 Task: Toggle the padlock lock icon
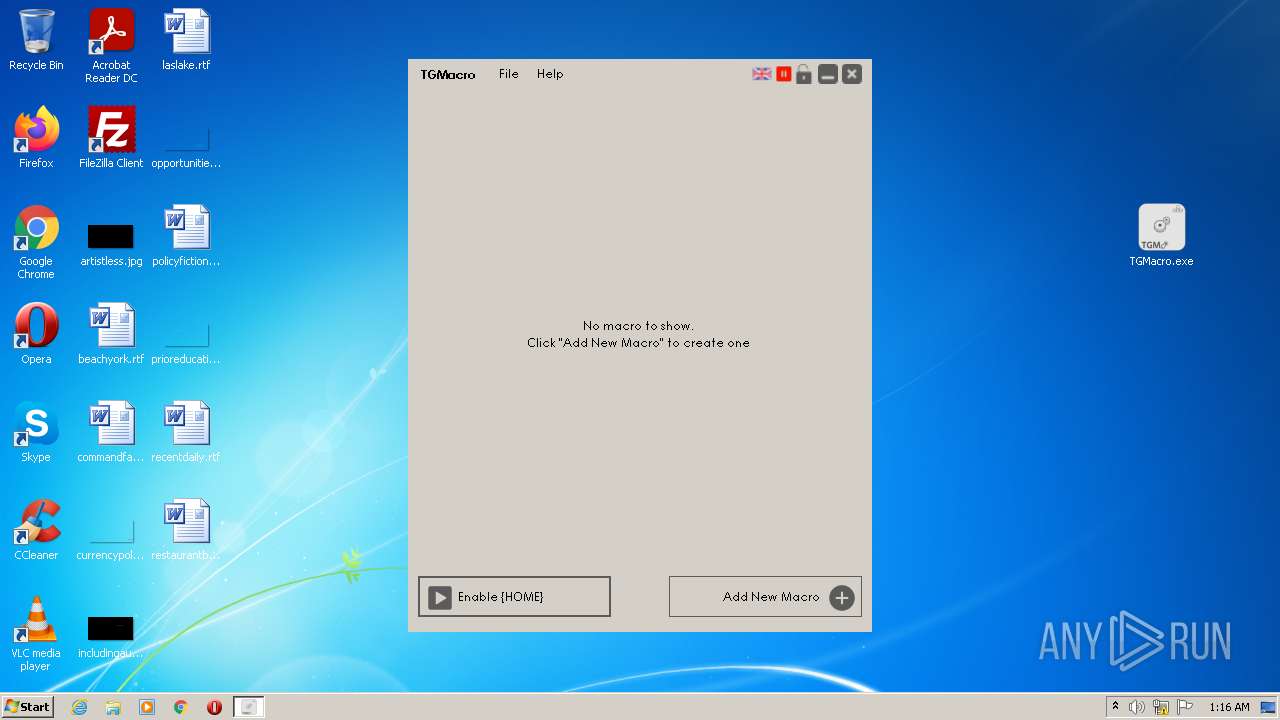tap(804, 74)
